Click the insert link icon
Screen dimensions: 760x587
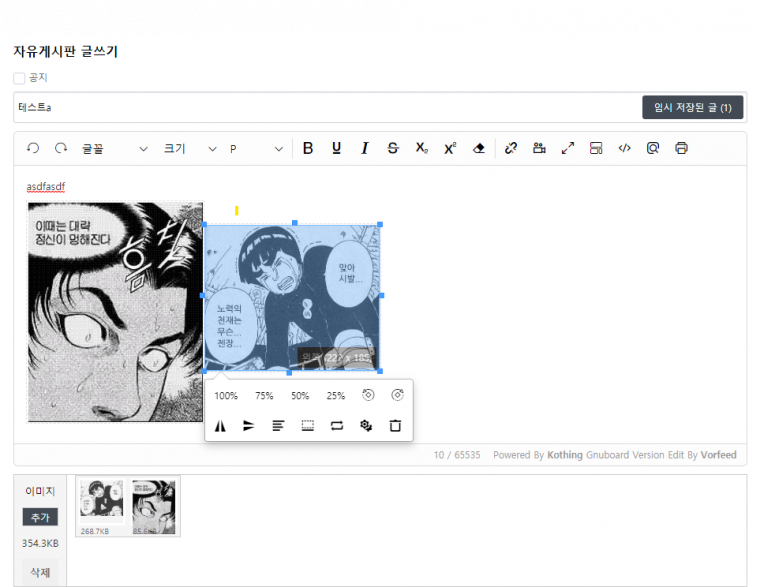coord(511,148)
